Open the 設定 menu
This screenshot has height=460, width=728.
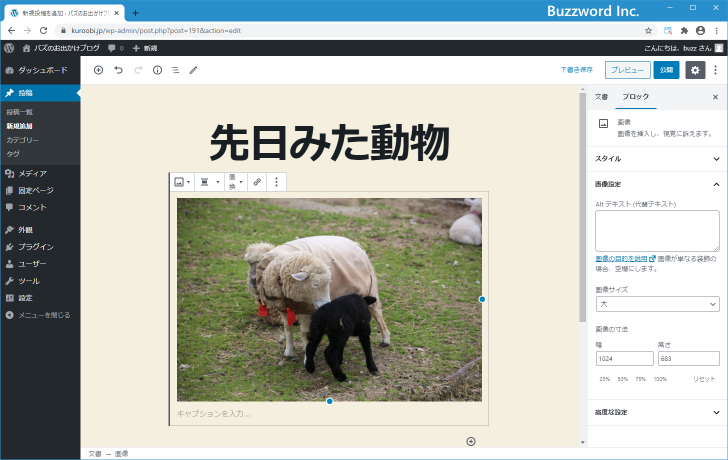40,298
